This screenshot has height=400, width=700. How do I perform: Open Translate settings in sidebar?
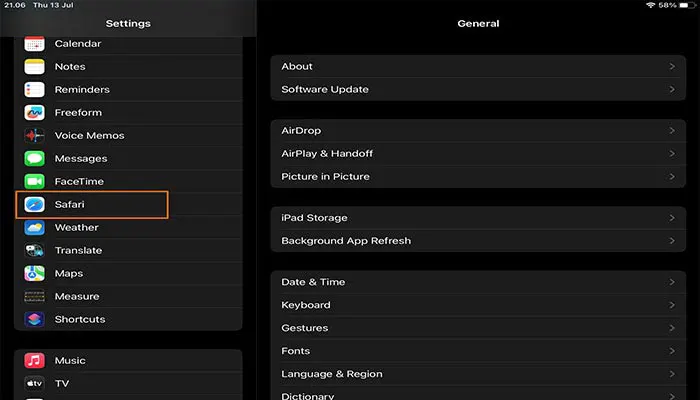[78, 251]
